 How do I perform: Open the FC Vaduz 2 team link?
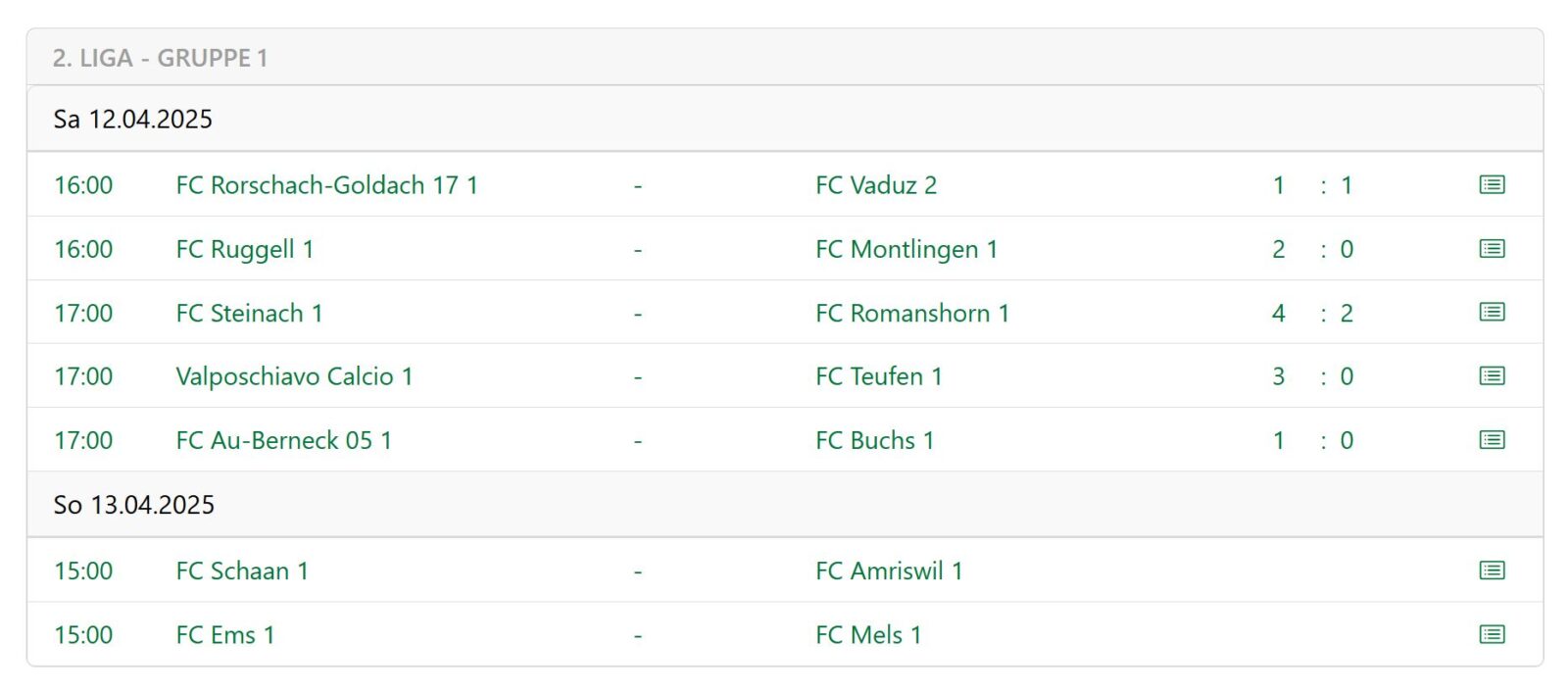point(875,185)
